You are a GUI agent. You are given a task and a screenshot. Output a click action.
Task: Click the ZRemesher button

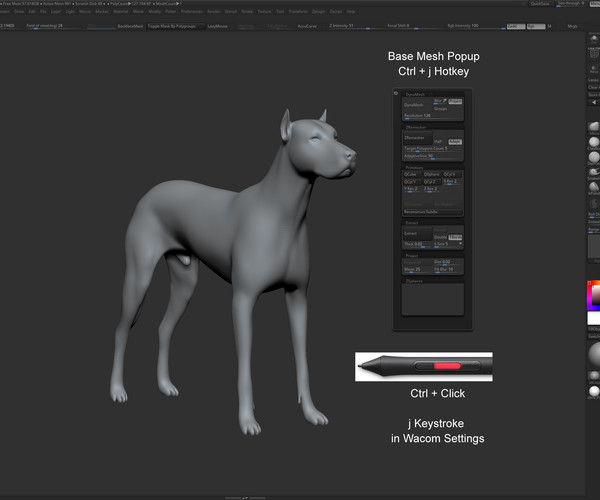point(417,138)
